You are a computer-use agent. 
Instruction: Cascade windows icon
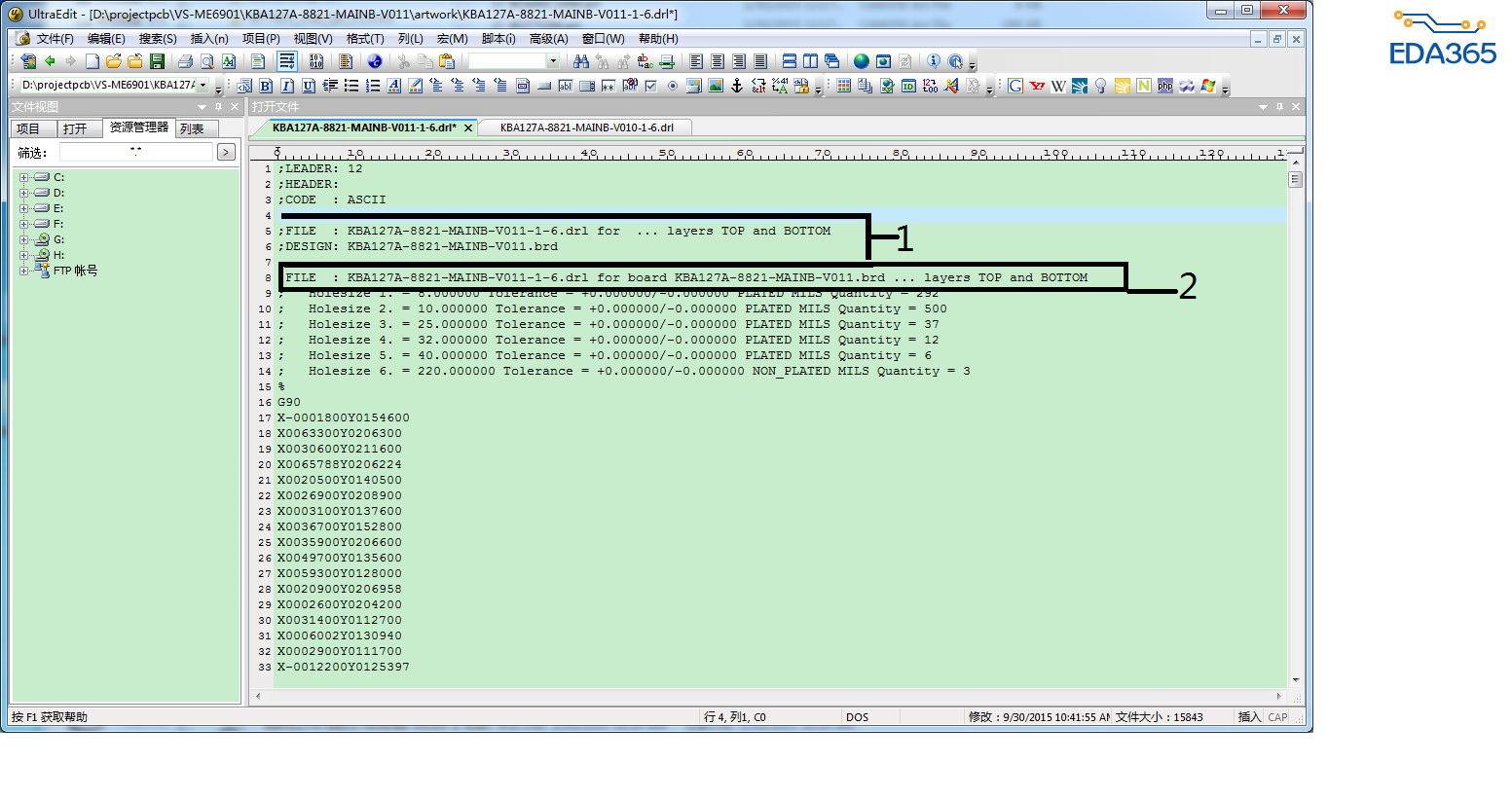click(832, 61)
